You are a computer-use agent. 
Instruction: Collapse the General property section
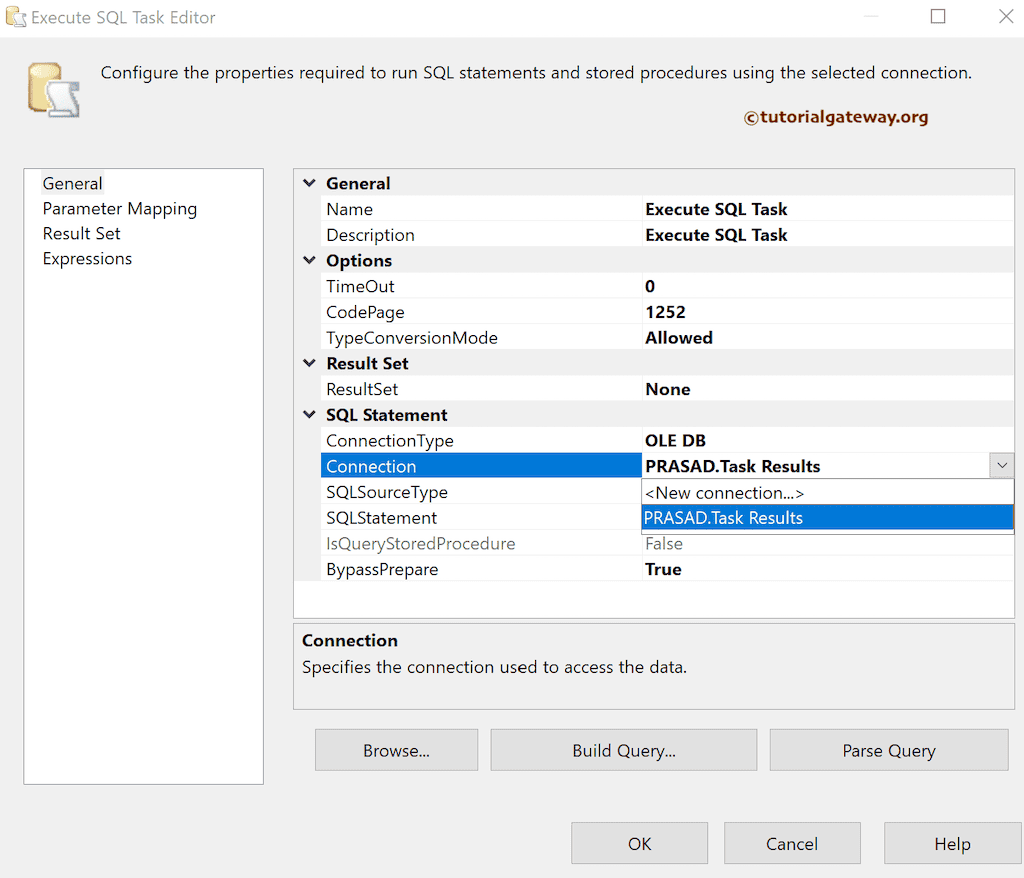pyautogui.click(x=309, y=183)
